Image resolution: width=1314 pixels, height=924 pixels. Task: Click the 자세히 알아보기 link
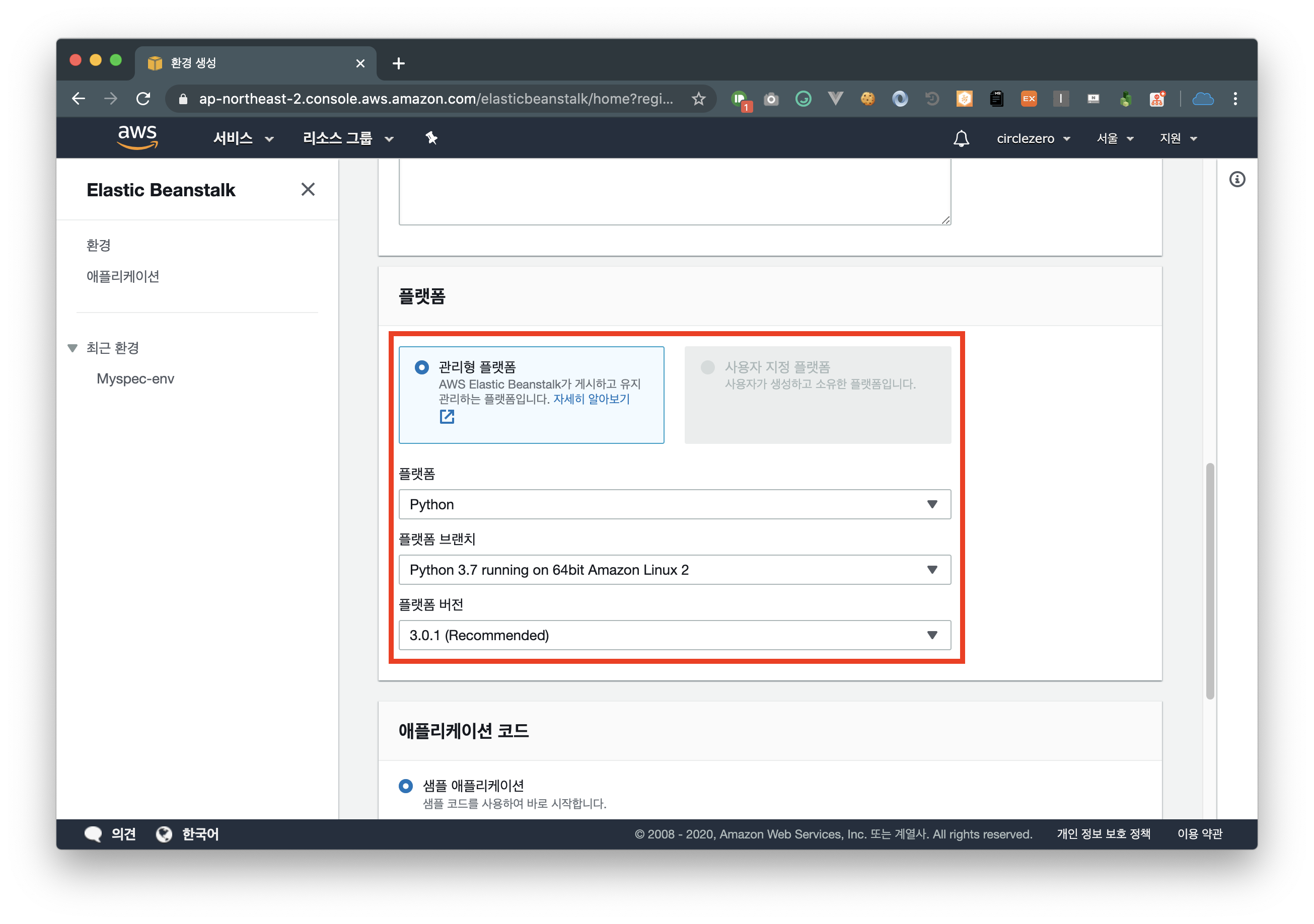pos(591,399)
